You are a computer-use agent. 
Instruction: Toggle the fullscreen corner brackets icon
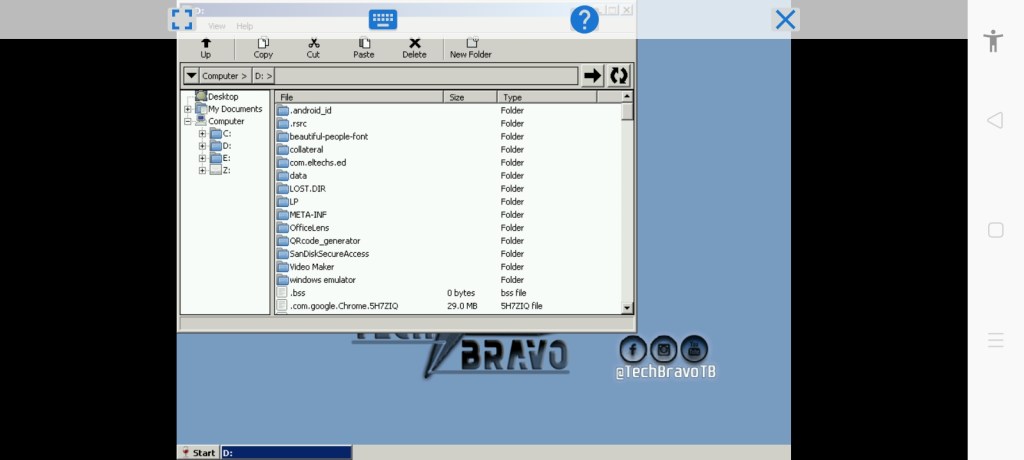pos(182,19)
